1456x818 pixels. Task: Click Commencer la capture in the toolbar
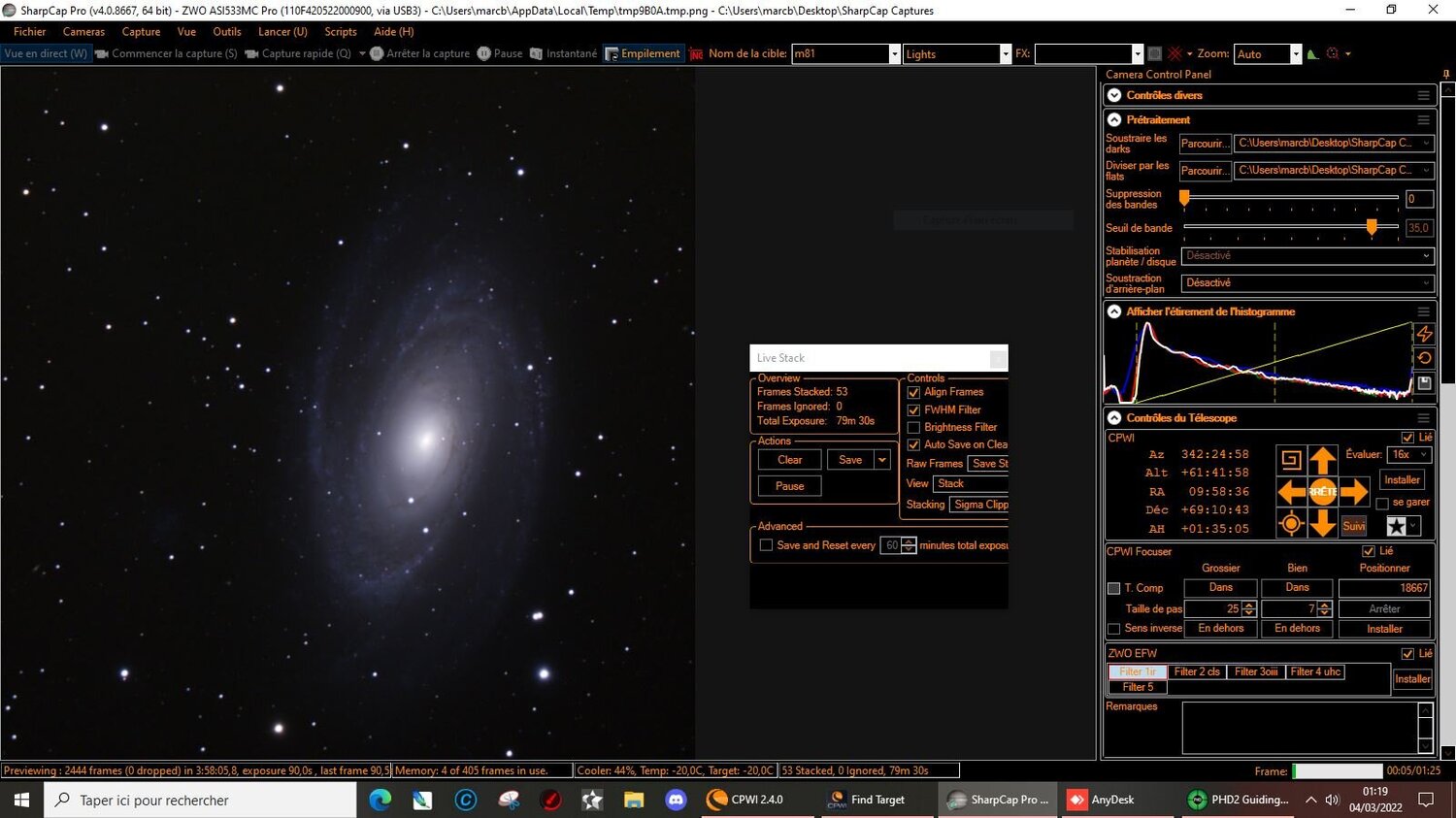[x=166, y=54]
